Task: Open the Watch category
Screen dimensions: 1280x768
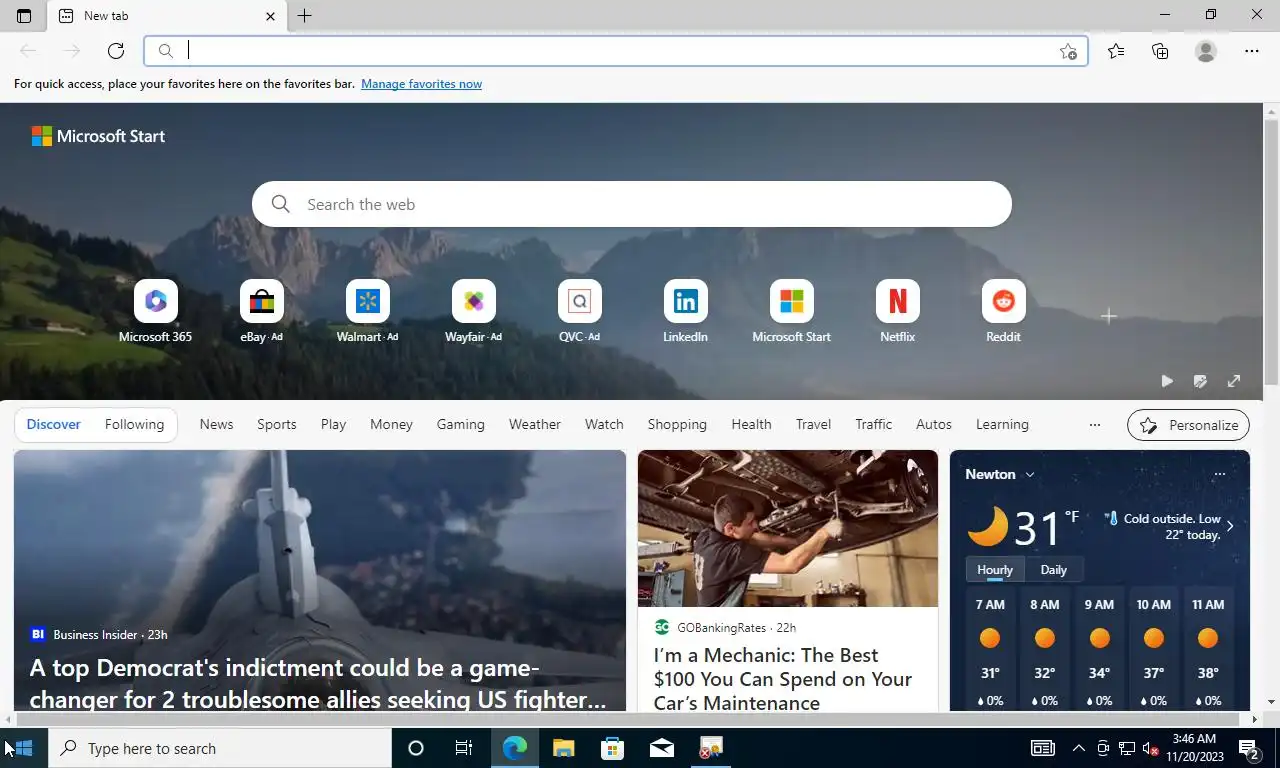Action: pyautogui.click(x=604, y=424)
